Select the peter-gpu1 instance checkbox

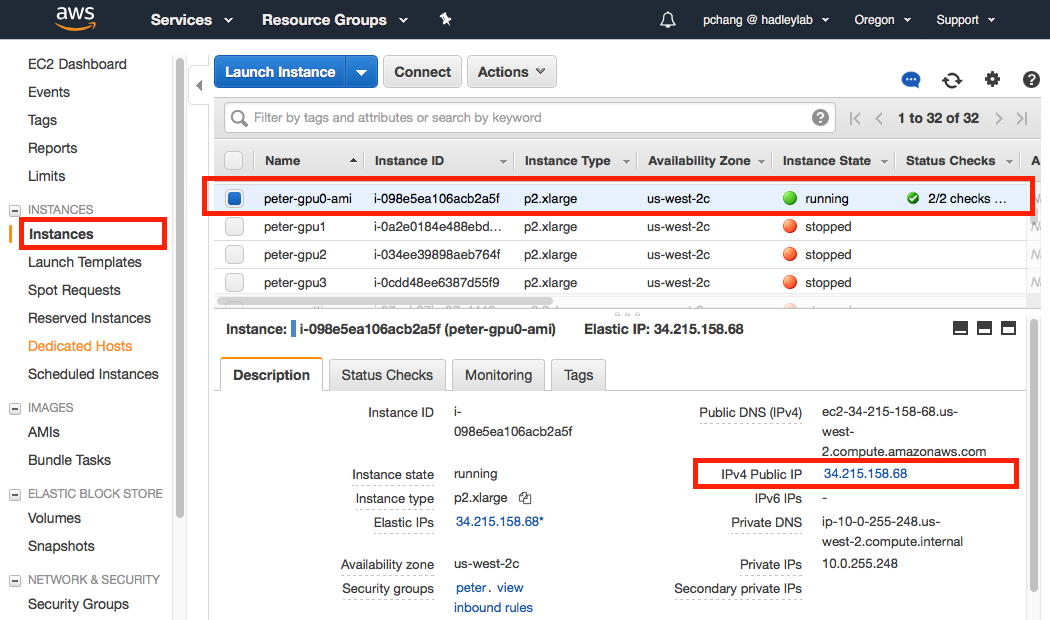click(x=234, y=226)
